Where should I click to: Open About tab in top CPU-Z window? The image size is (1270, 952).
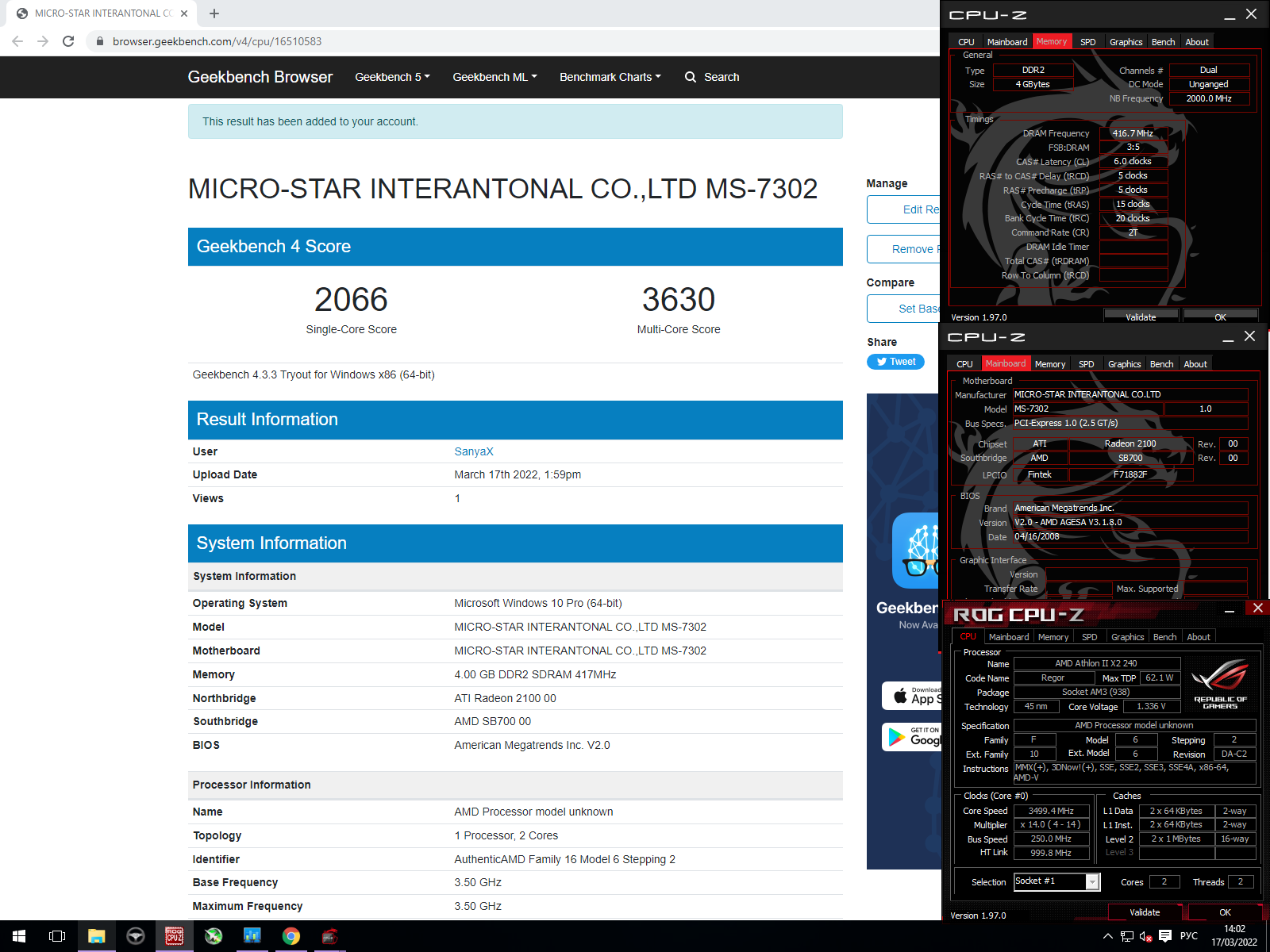pyautogui.click(x=1197, y=42)
